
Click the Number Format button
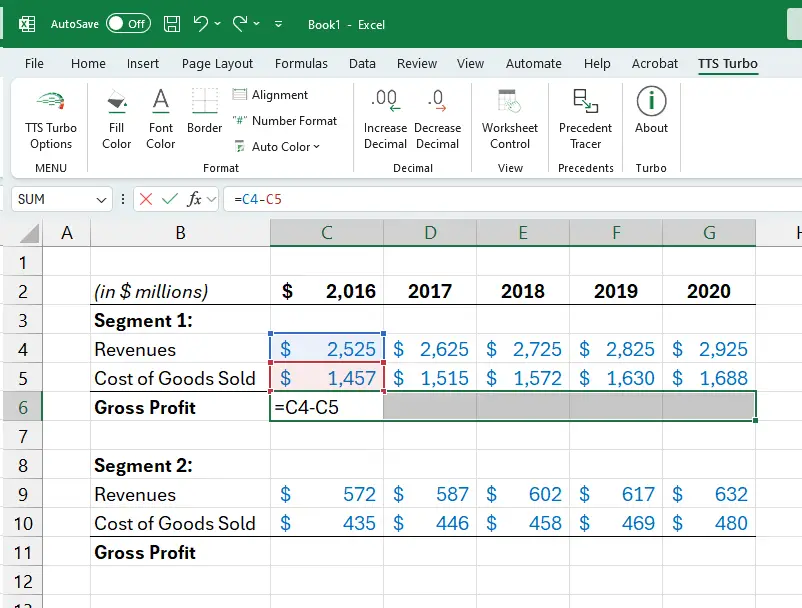(284, 121)
